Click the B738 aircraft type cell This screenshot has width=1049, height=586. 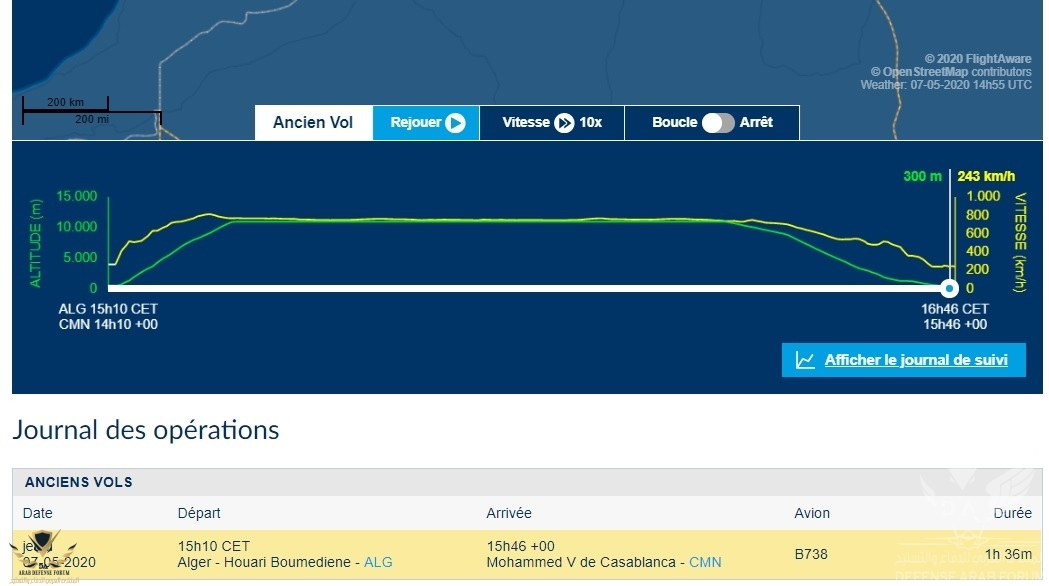point(811,555)
